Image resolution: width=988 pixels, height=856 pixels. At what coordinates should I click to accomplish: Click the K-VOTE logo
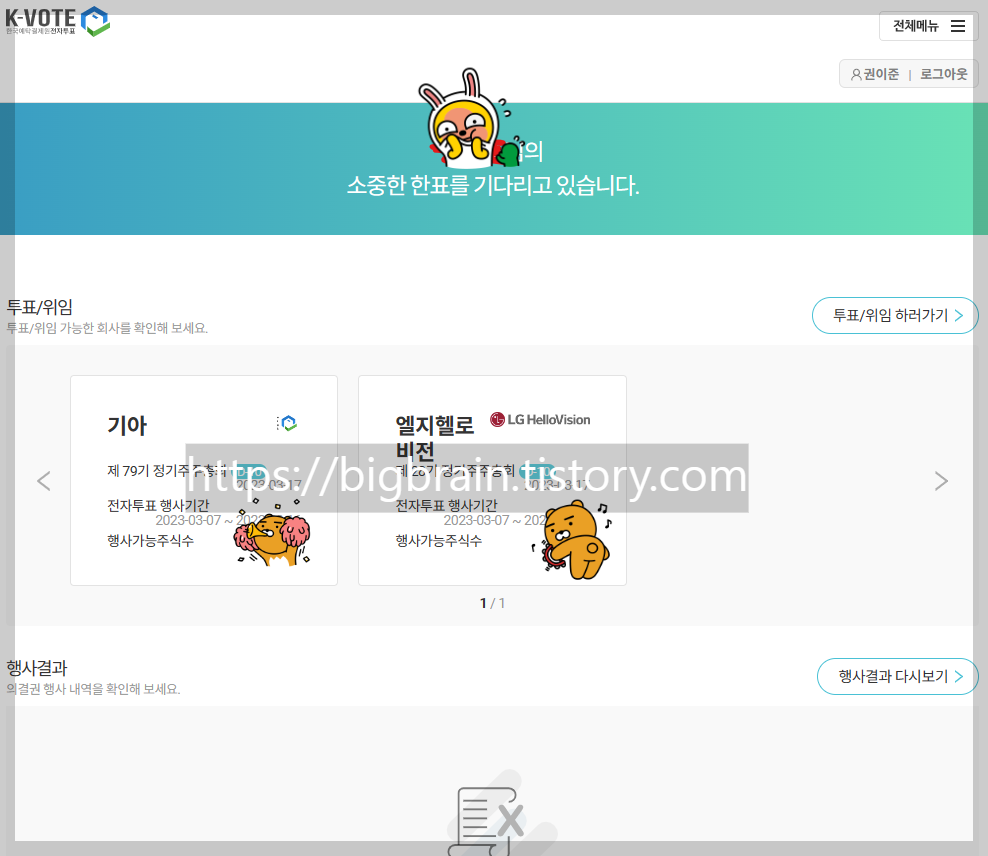tap(57, 21)
